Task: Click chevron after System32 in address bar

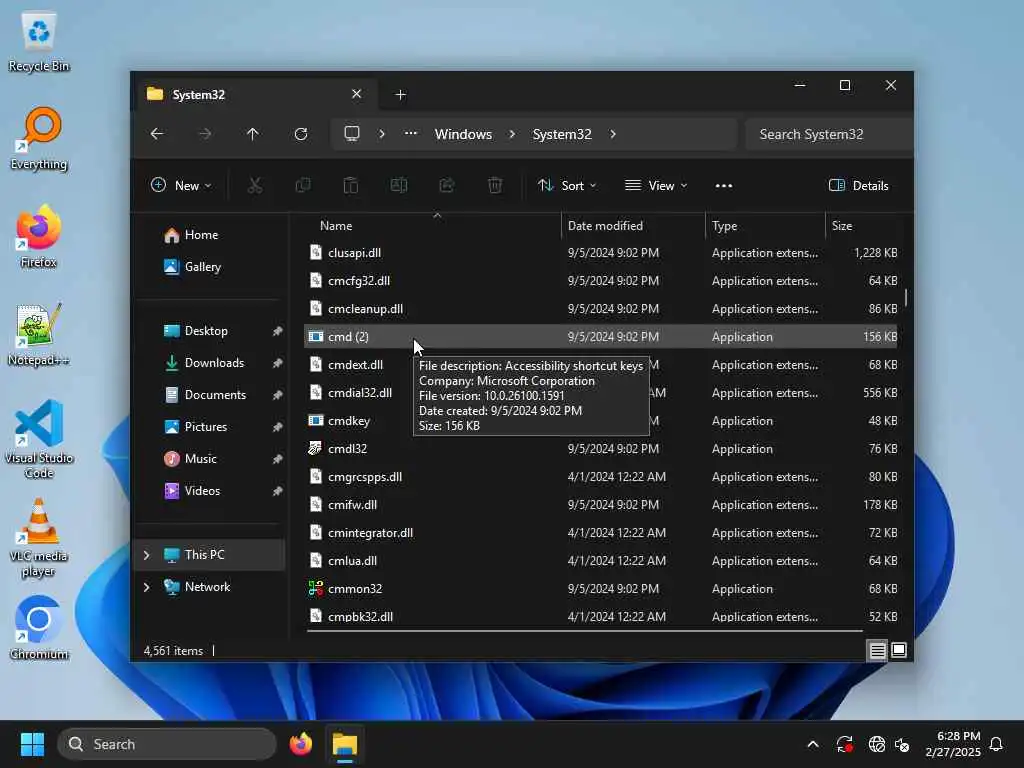Action: (x=613, y=134)
